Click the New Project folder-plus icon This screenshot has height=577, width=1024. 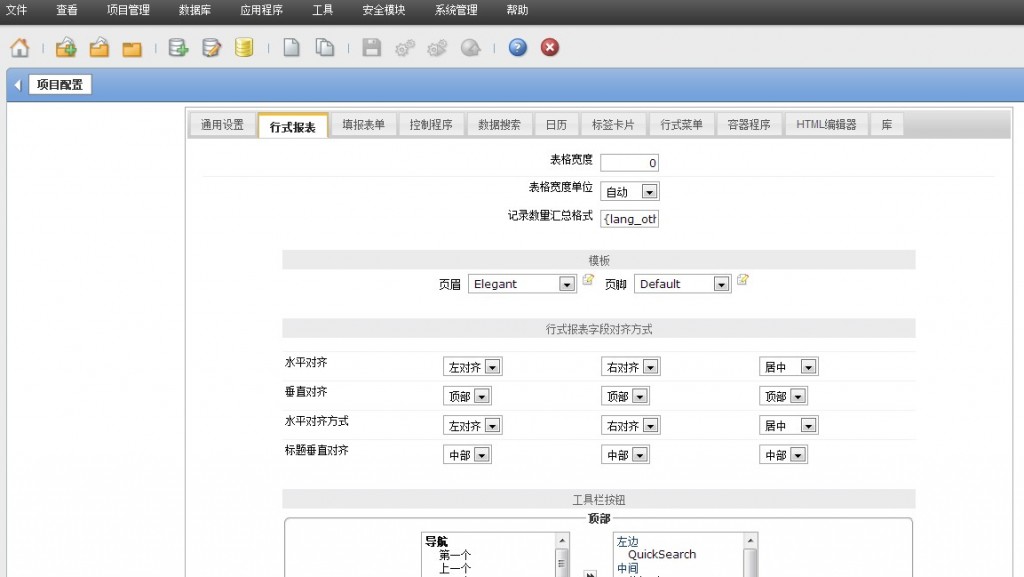click(66, 48)
